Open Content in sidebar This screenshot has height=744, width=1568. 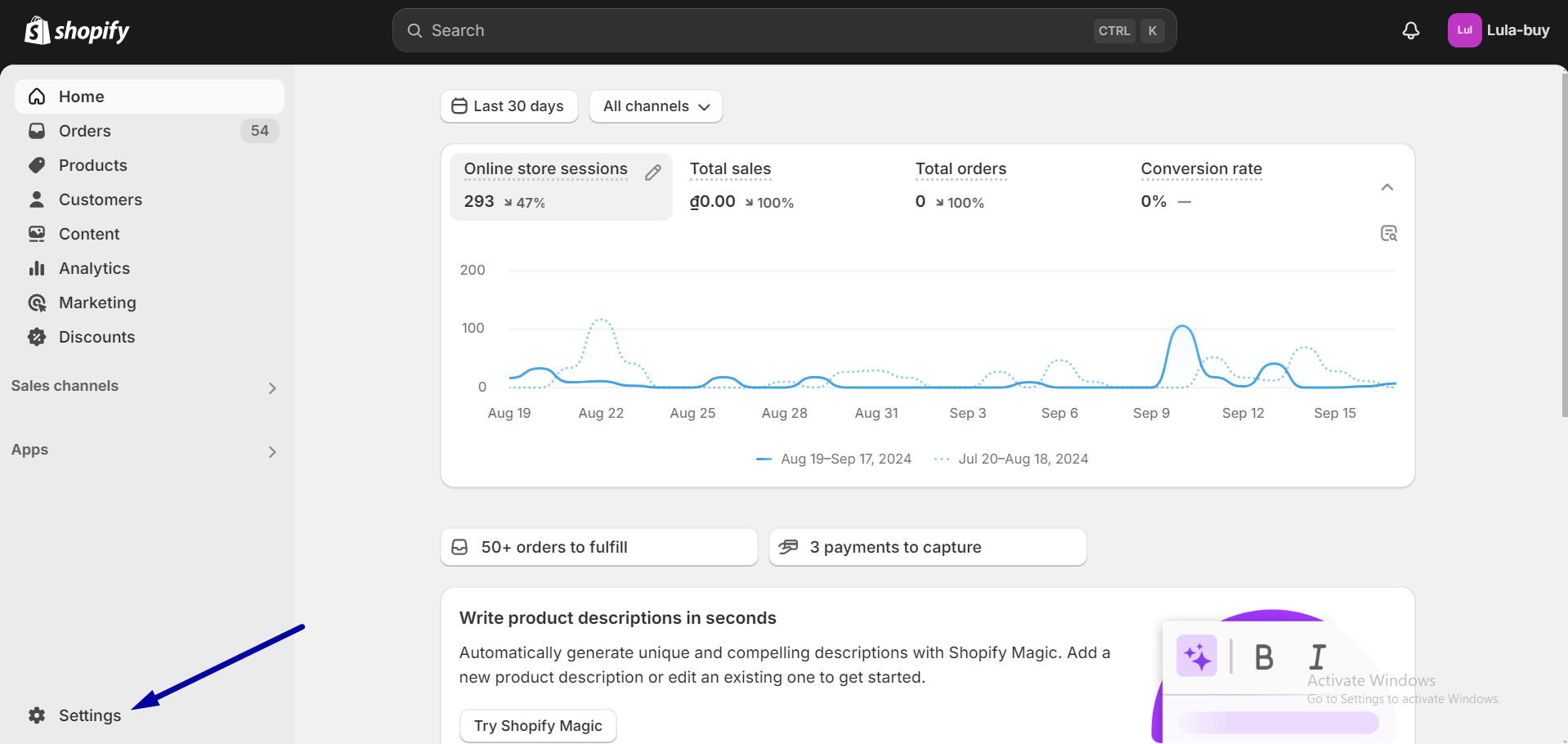[x=150, y=234]
